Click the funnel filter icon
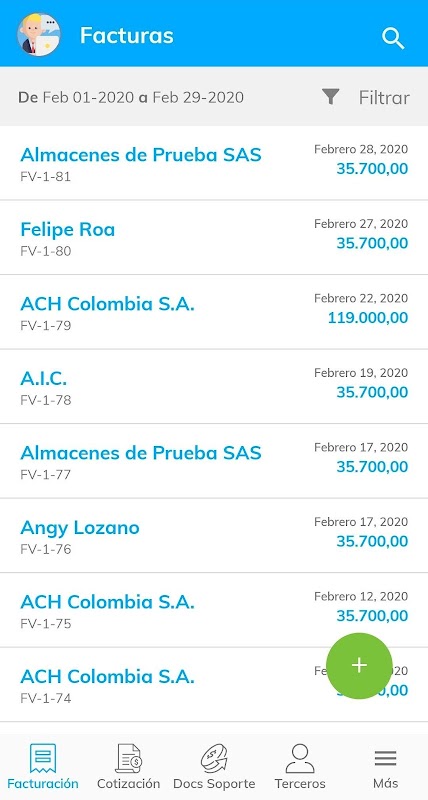Viewport: 428px width, 800px height. tap(331, 96)
